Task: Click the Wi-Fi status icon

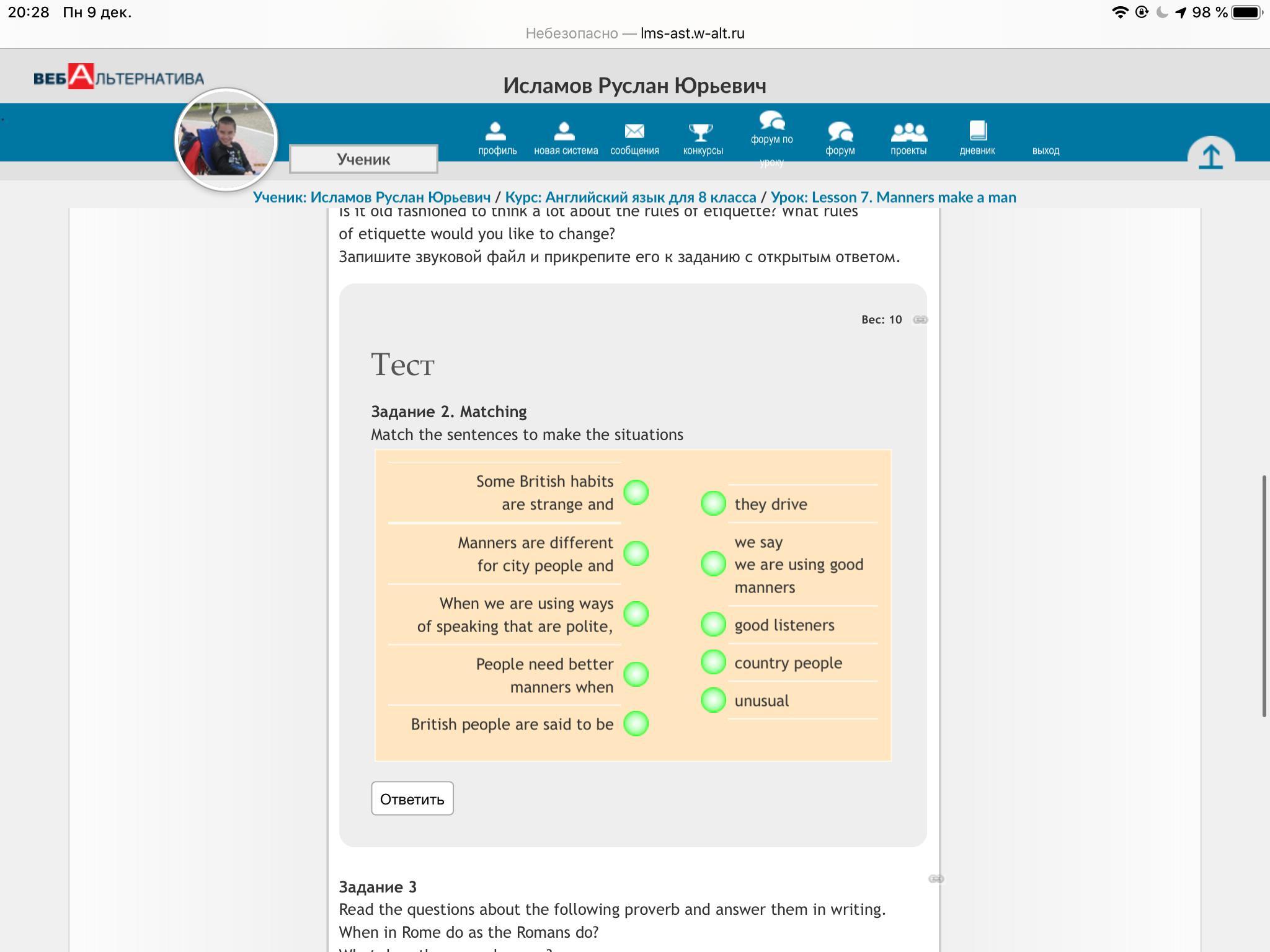Action: click(1120, 12)
